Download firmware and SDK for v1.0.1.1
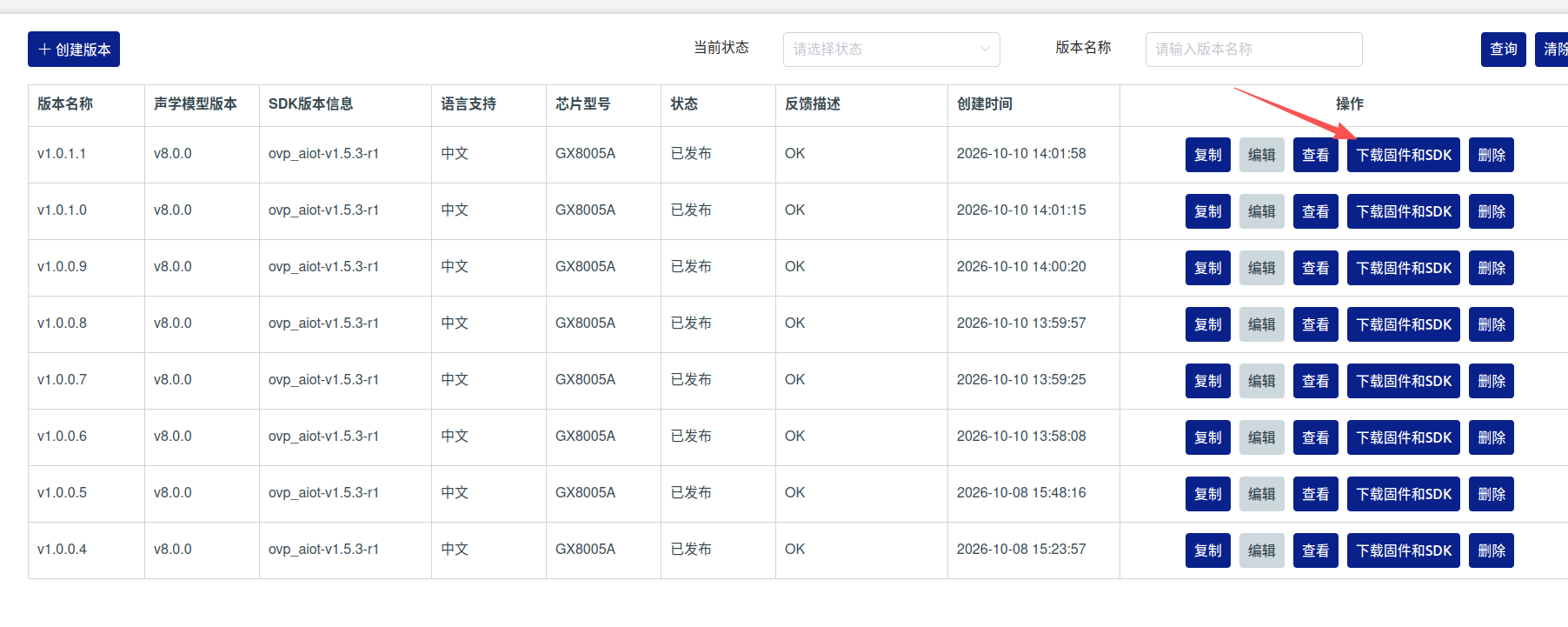The height and width of the screenshot is (627, 1568). [x=1403, y=155]
